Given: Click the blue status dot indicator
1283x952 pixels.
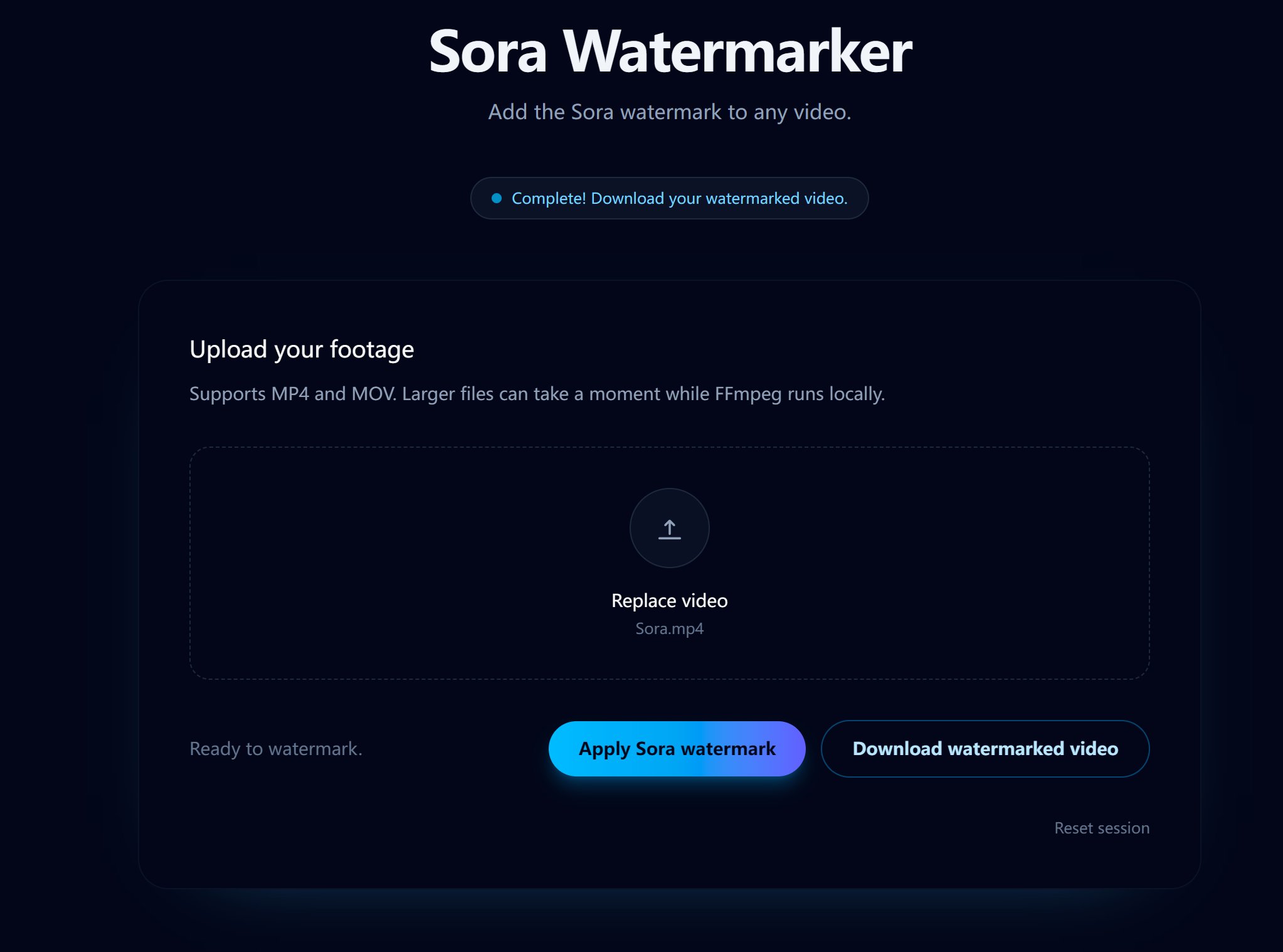Looking at the screenshot, I should [x=497, y=198].
